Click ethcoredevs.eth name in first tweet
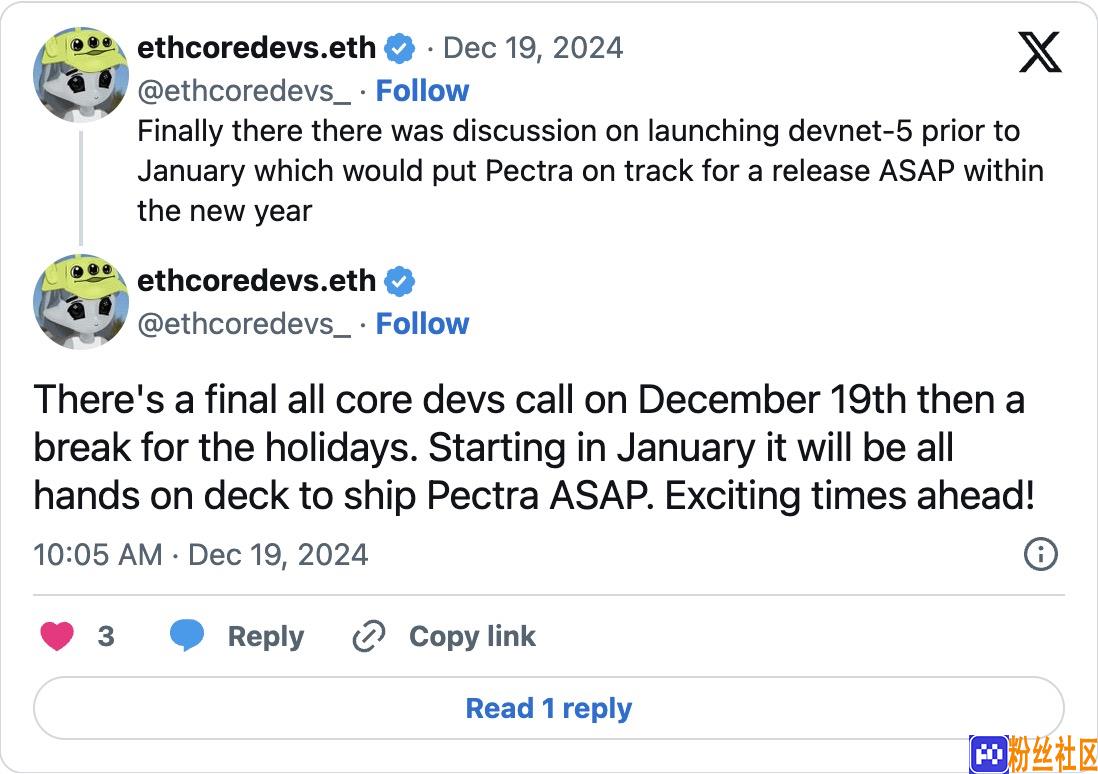The height and width of the screenshot is (774, 1098). click(256, 48)
